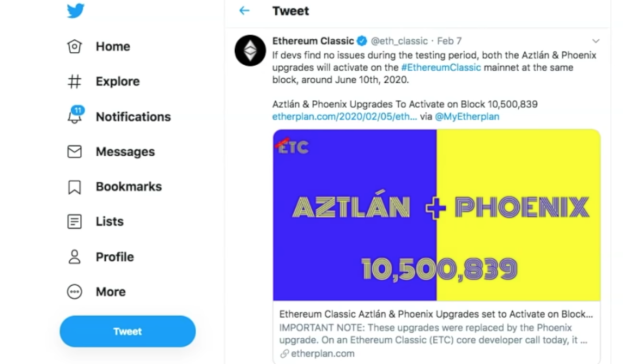Open Home via house icon

point(74,46)
